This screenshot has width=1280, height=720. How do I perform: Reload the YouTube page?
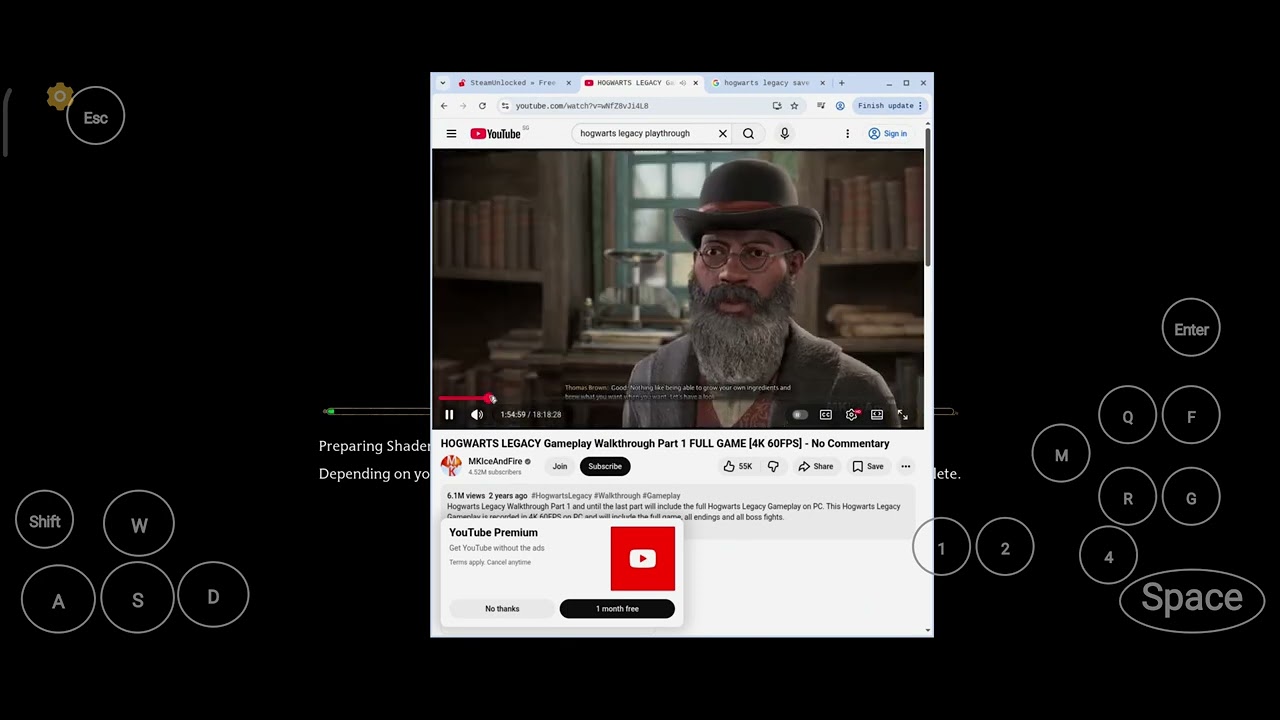coord(482,106)
